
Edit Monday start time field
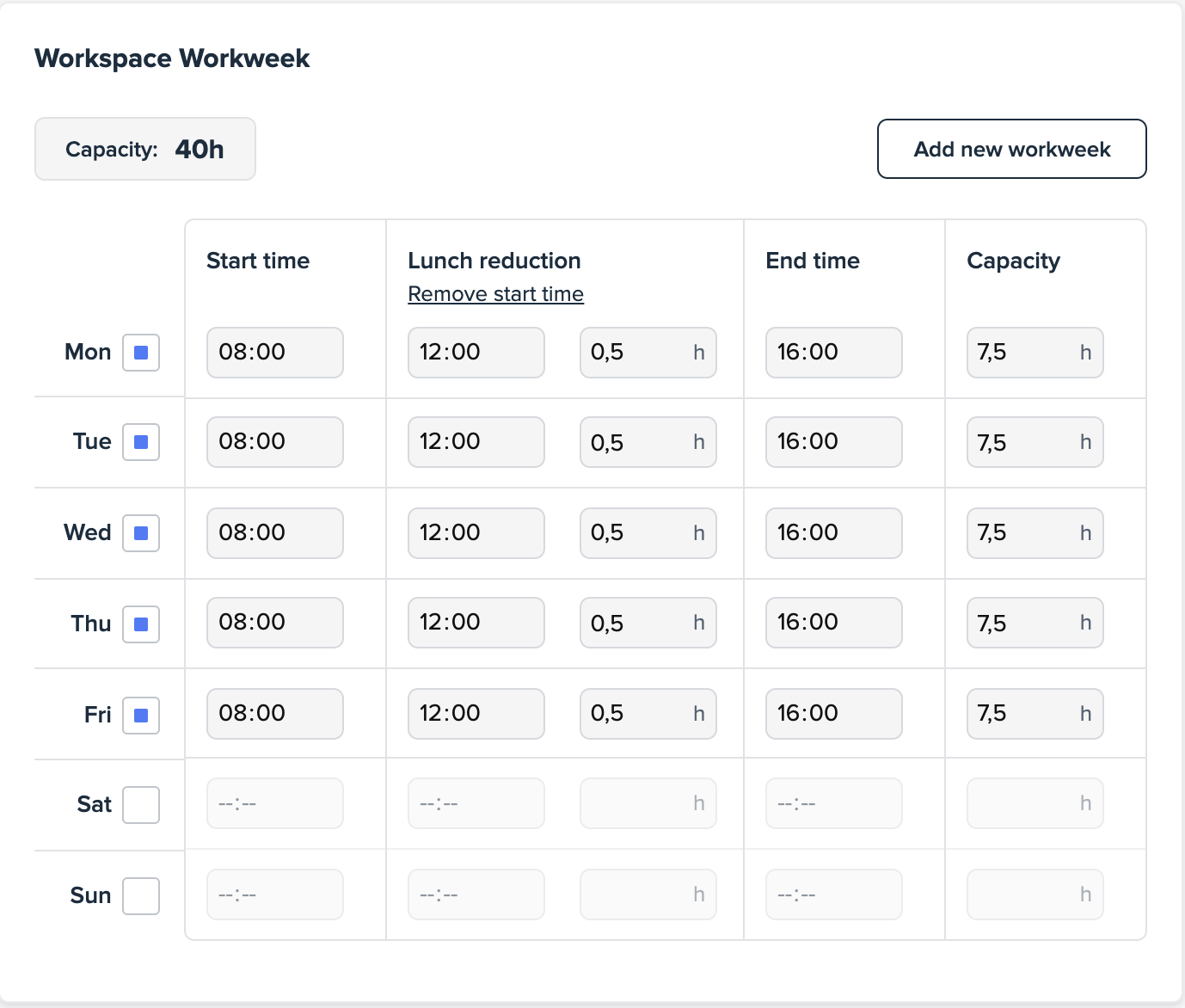tap(274, 353)
